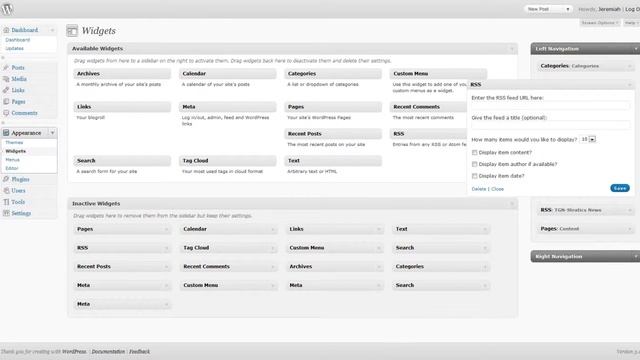640x360 pixels.
Task: Click the Posts pushpin icon
Action: pos(6,67)
